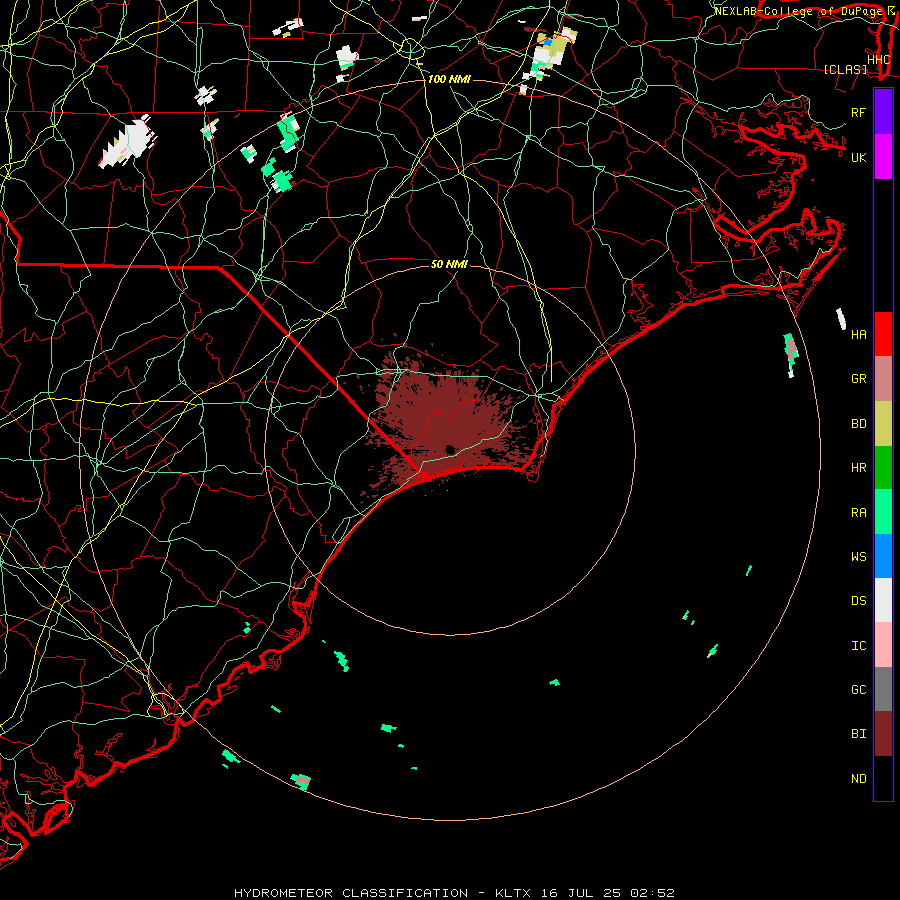Click the [CLAS] unit label

coord(845,70)
